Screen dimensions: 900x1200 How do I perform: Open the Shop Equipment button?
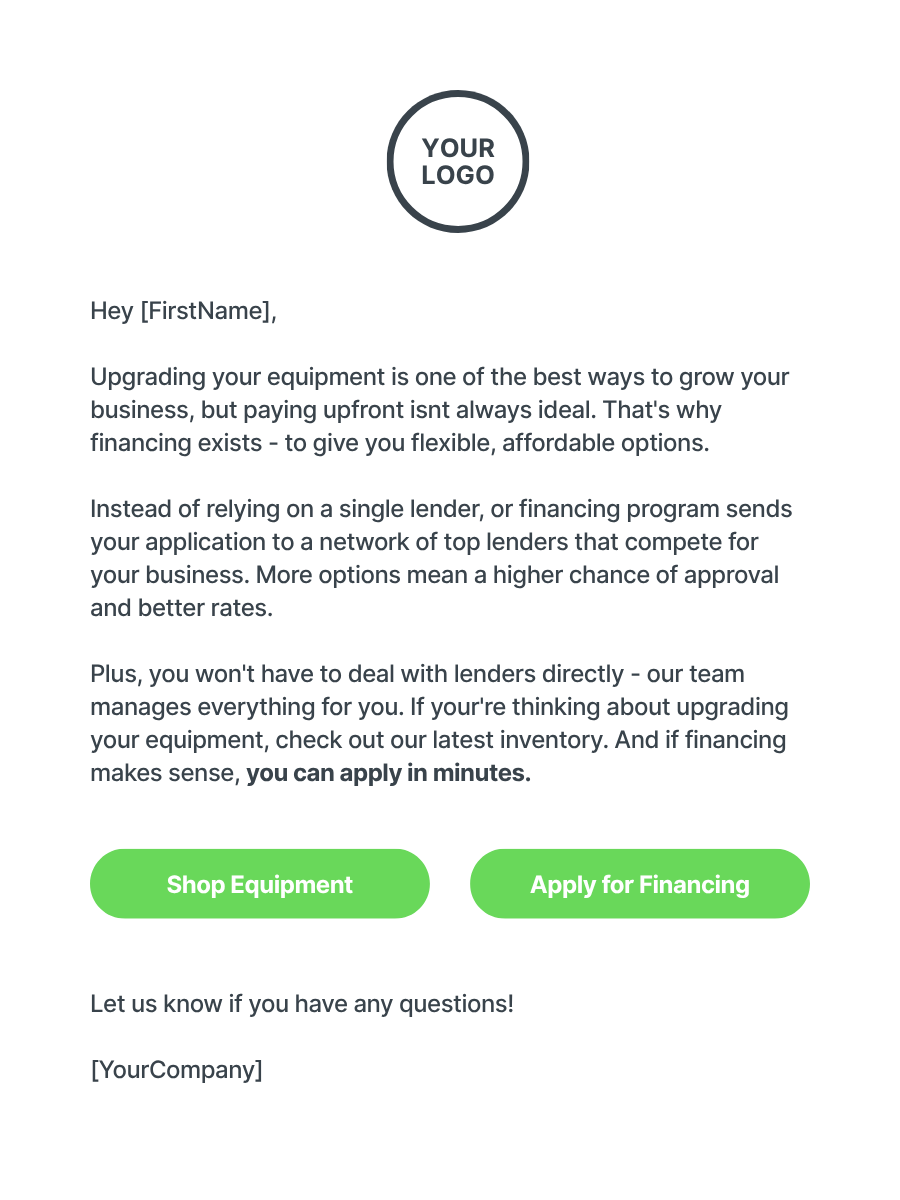point(260,884)
